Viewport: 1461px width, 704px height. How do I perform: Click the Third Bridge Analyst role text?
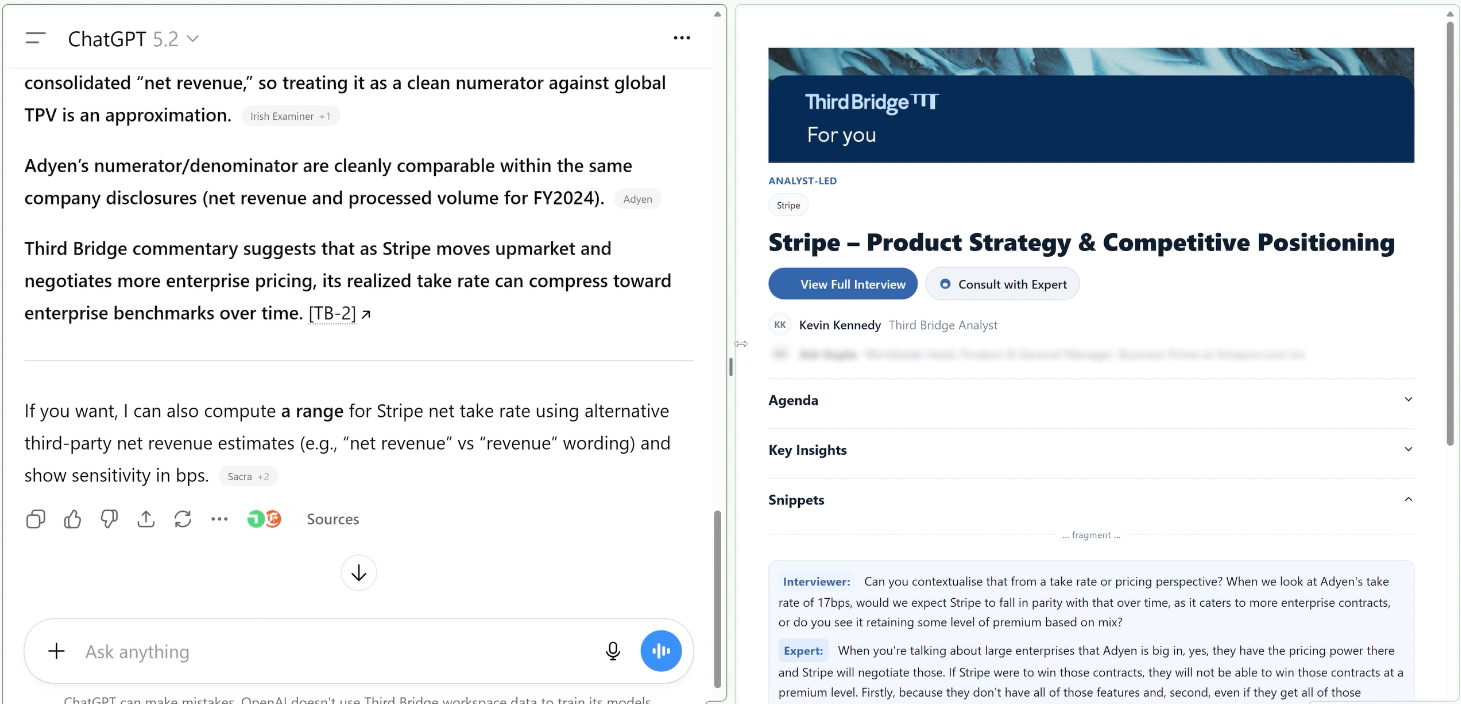[x=943, y=325]
